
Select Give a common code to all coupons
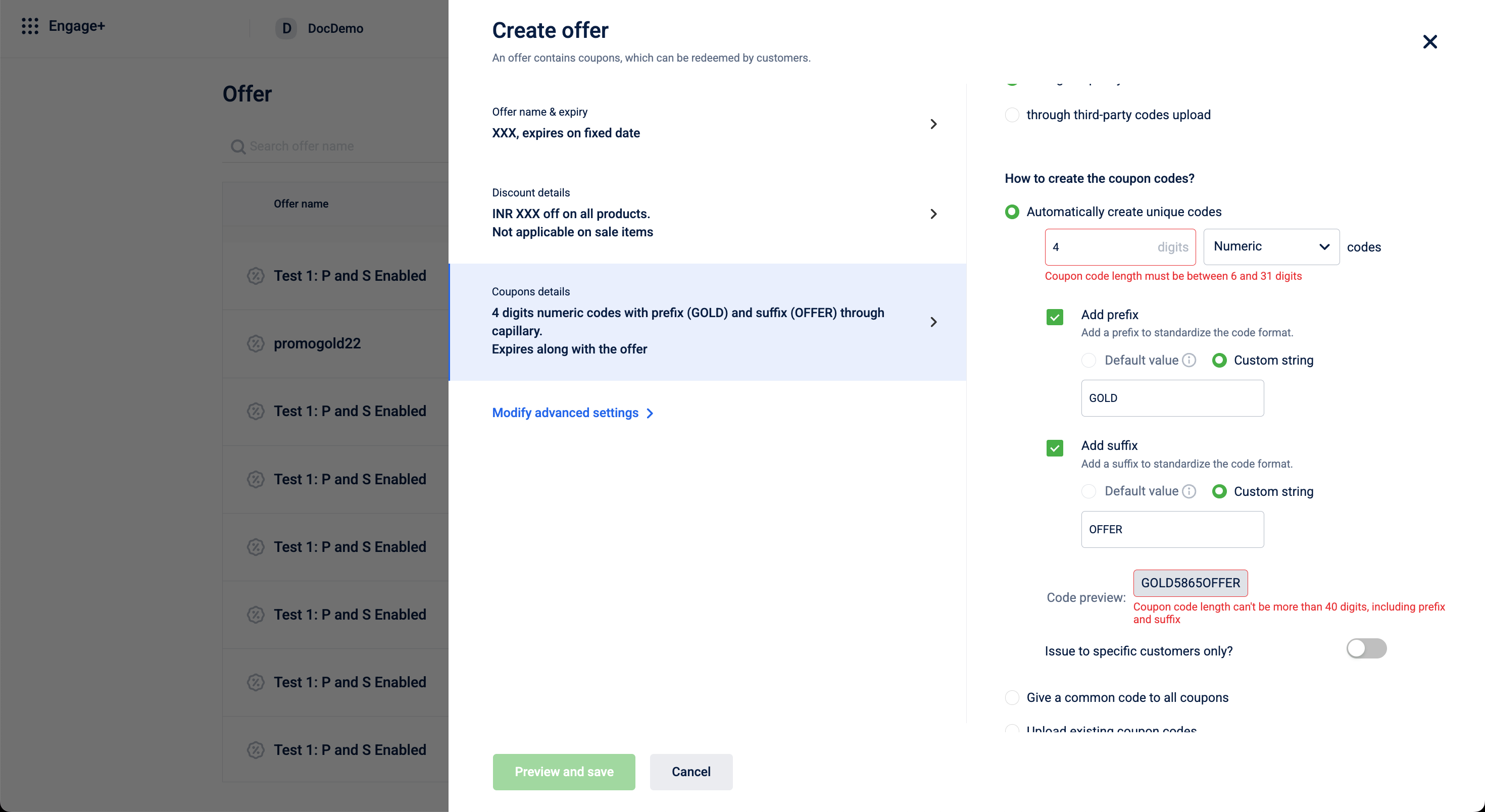tap(1012, 697)
